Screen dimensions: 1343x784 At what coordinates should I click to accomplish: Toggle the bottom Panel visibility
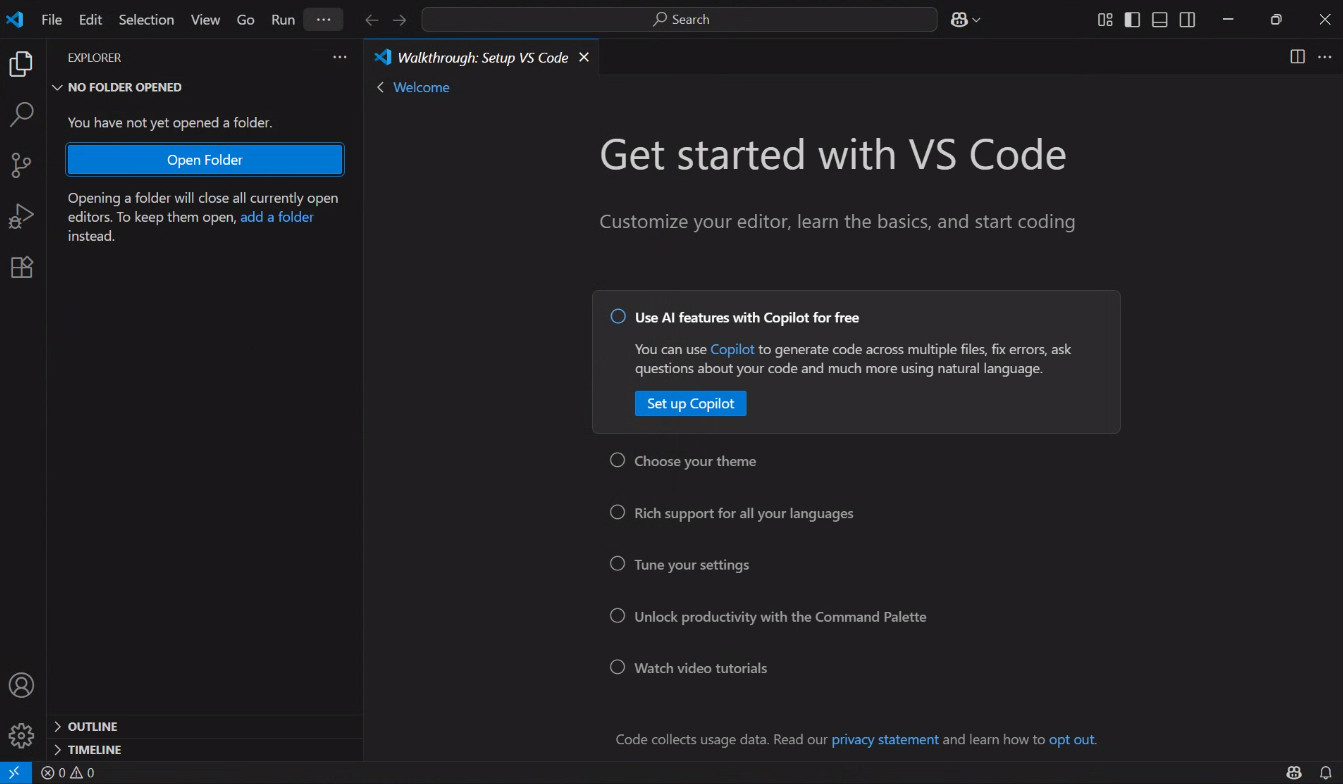point(1160,19)
